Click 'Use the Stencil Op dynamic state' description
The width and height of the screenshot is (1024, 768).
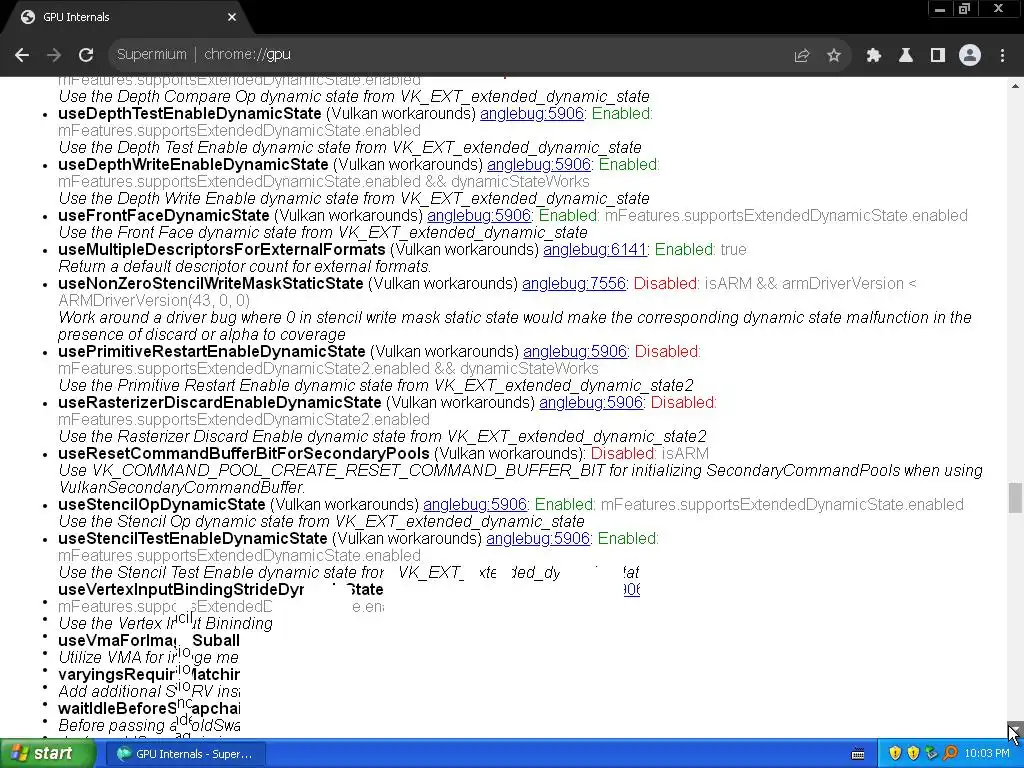click(321, 521)
